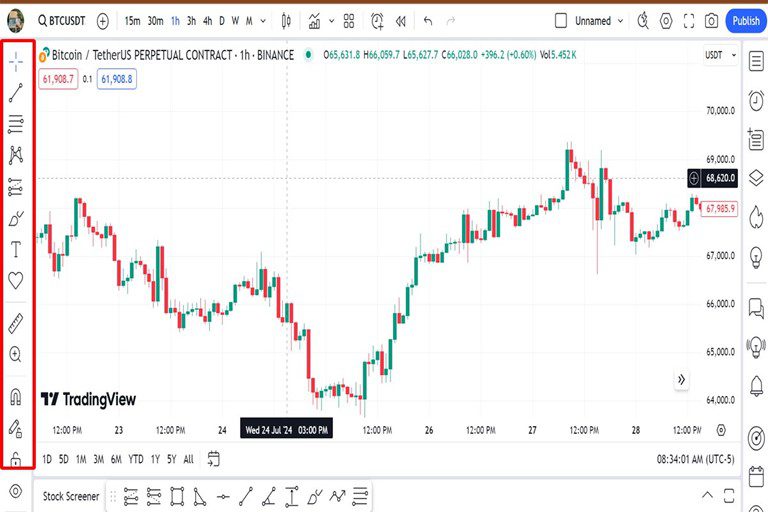Create an alert with the alarm-plus icon
This screenshot has height=512, width=768.
coord(377,21)
